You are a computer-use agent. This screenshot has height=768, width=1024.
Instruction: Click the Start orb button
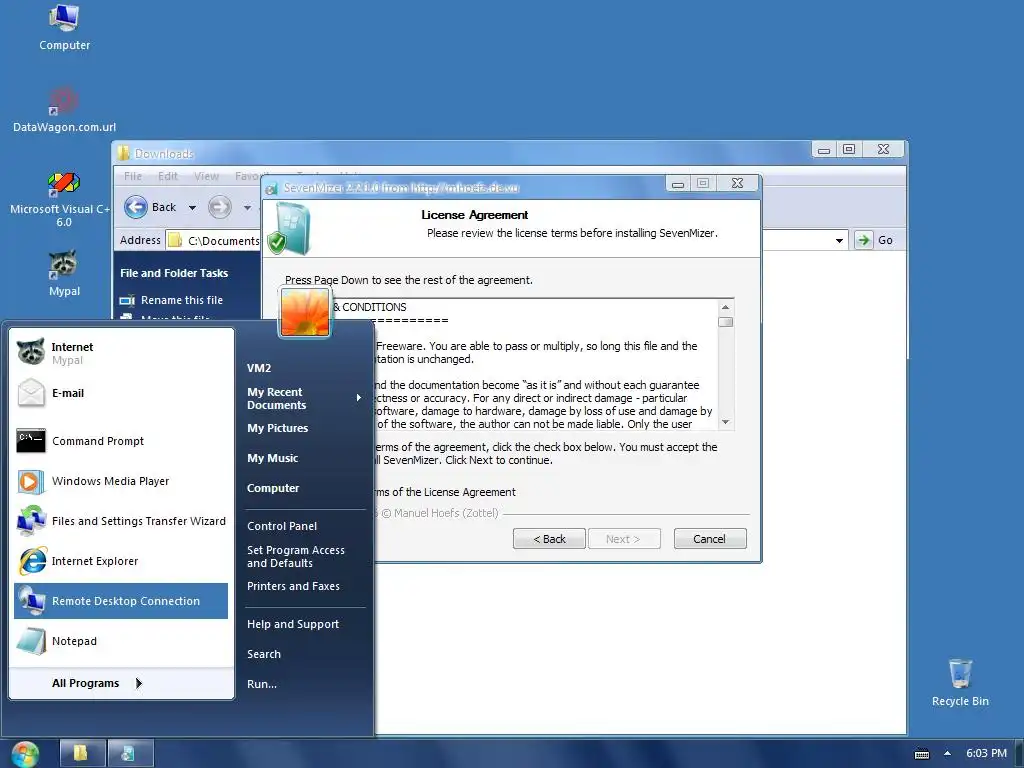tap(25, 754)
